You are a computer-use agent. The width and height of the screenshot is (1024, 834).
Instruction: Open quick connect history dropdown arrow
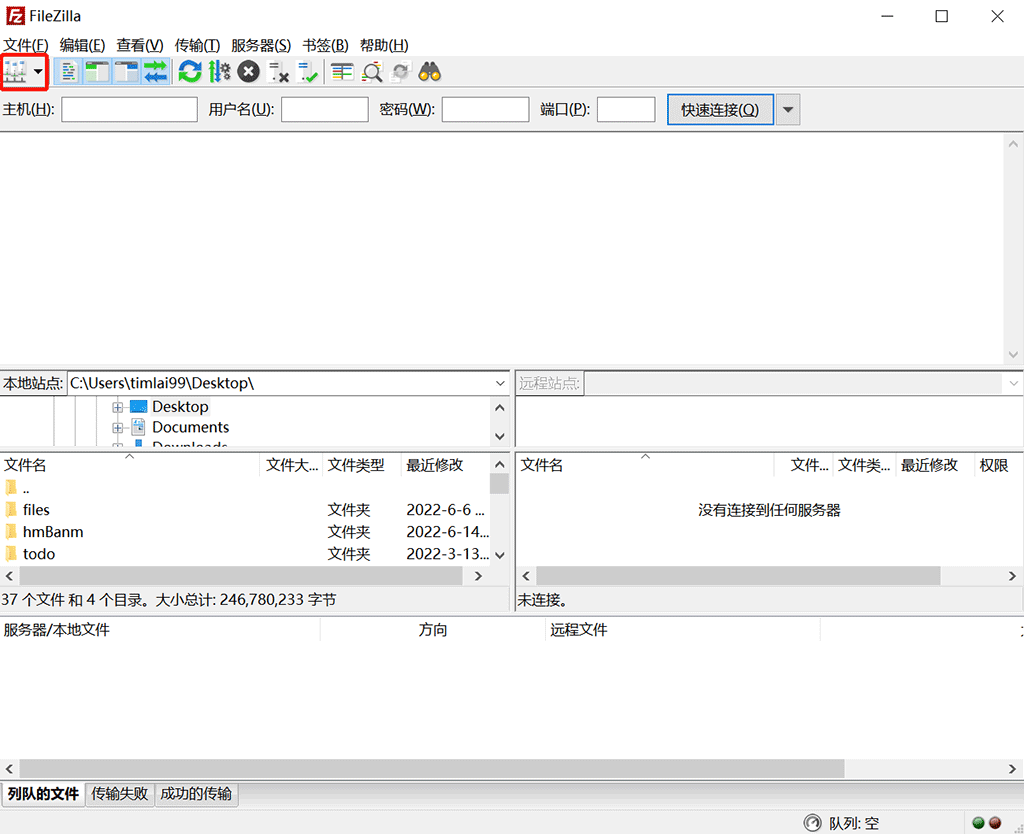pyautogui.click(x=788, y=110)
